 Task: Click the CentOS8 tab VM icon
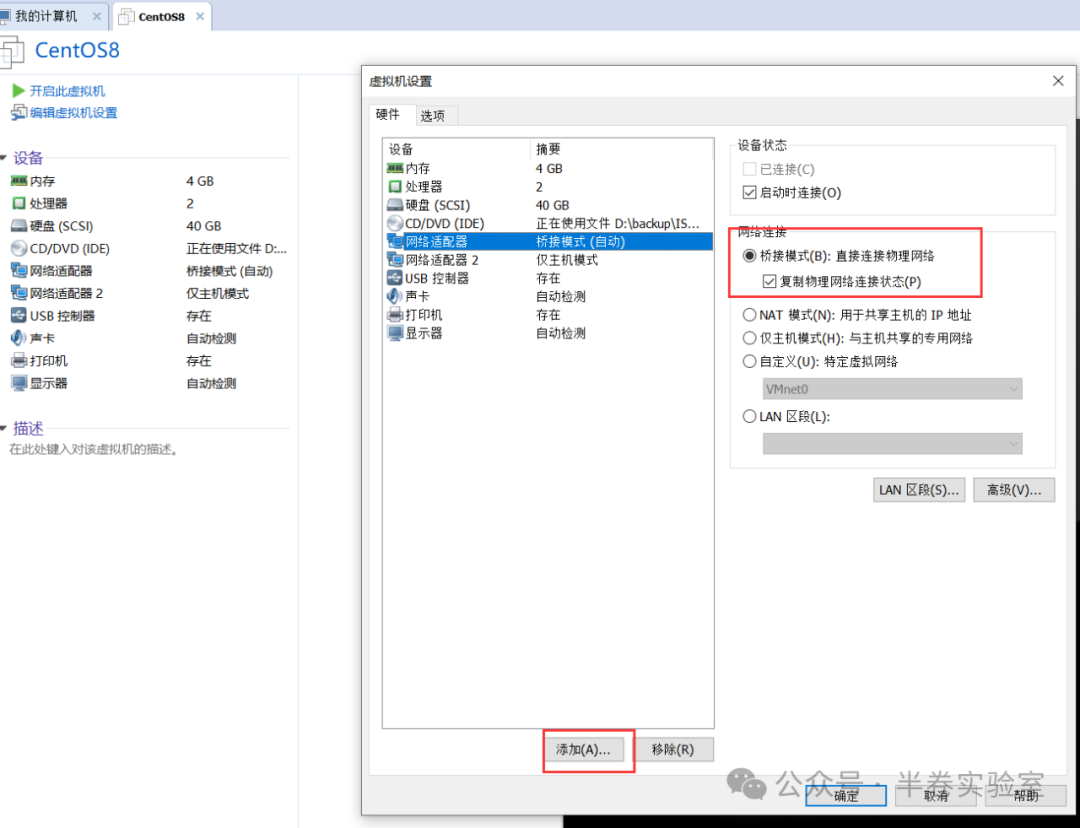[x=126, y=17]
